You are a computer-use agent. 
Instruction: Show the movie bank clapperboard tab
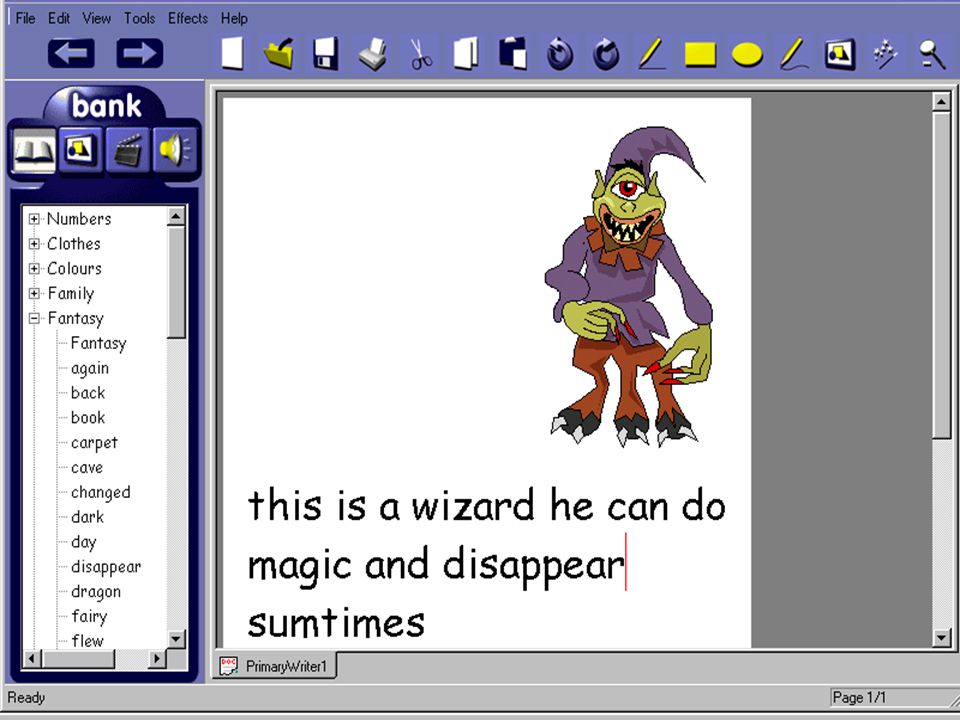tap(127, 150)
